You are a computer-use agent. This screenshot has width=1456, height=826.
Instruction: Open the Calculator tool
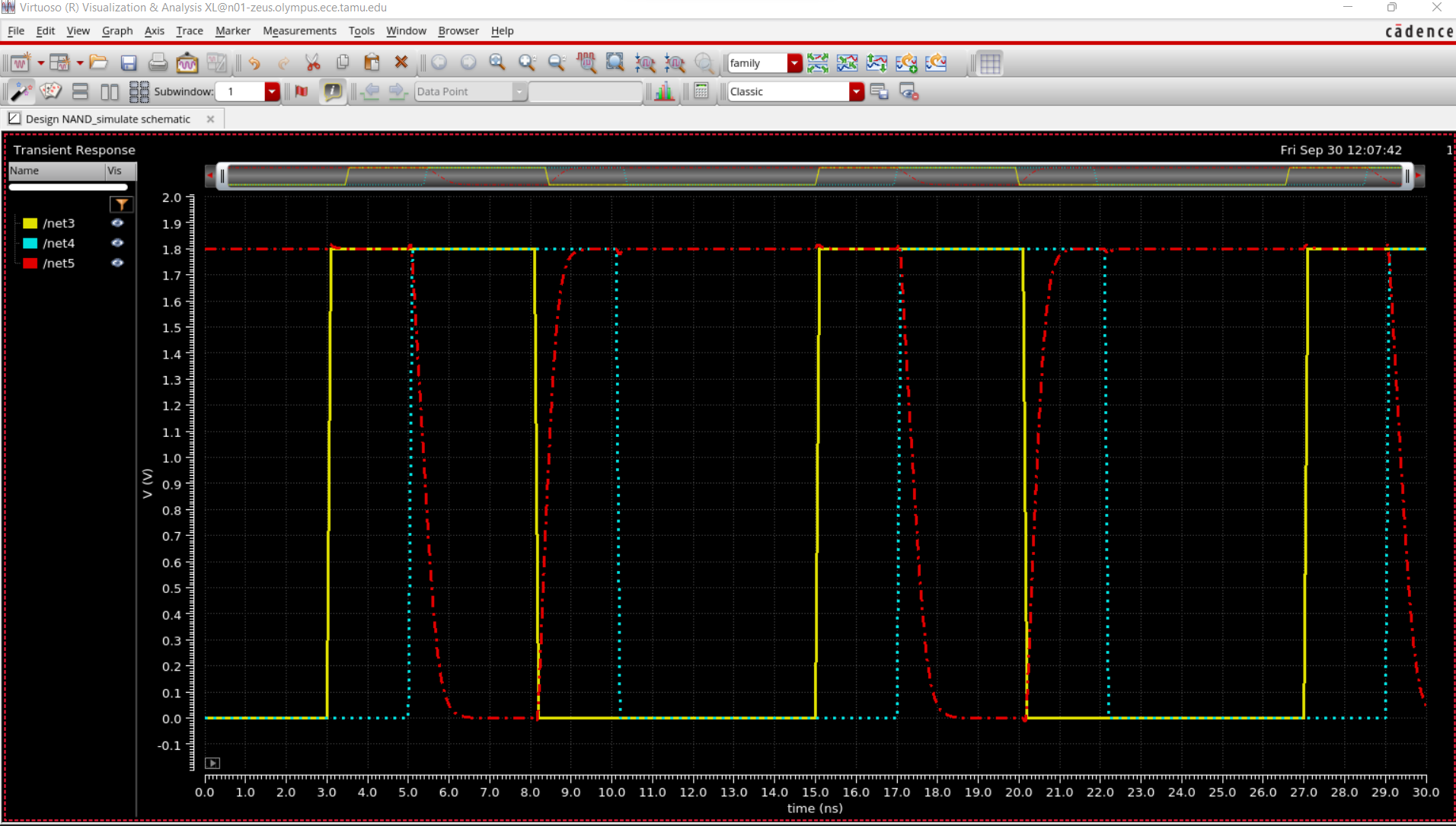click(701, 91)
